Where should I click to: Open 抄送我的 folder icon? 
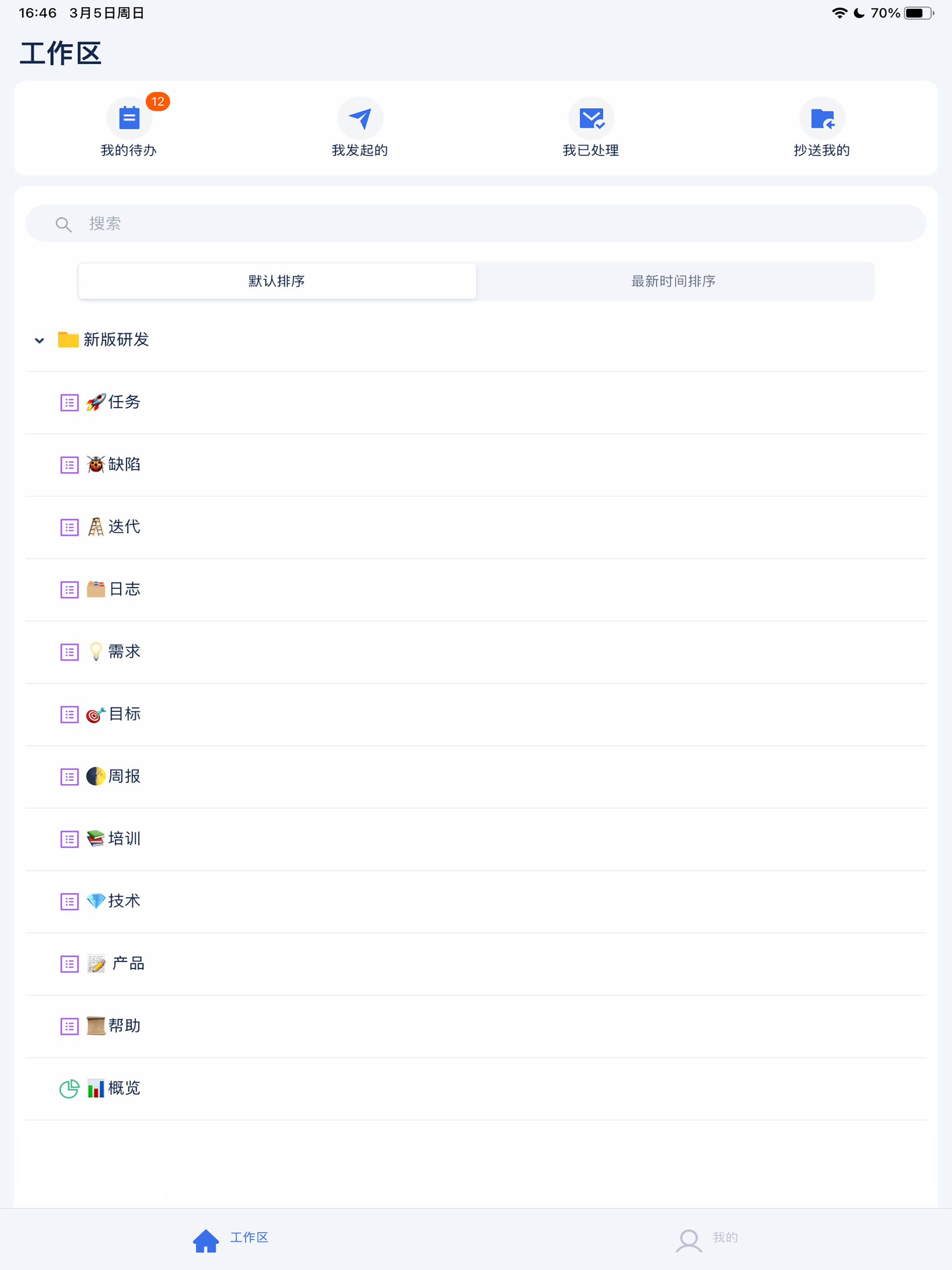(822, 119)
